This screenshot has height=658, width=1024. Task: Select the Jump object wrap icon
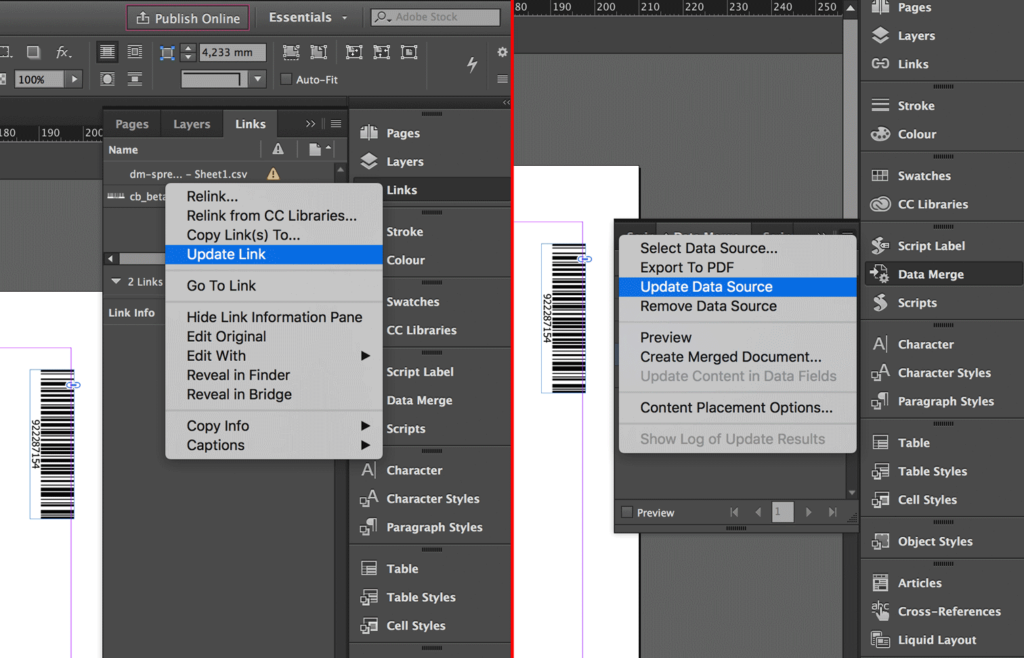click(x=135, y=79)
